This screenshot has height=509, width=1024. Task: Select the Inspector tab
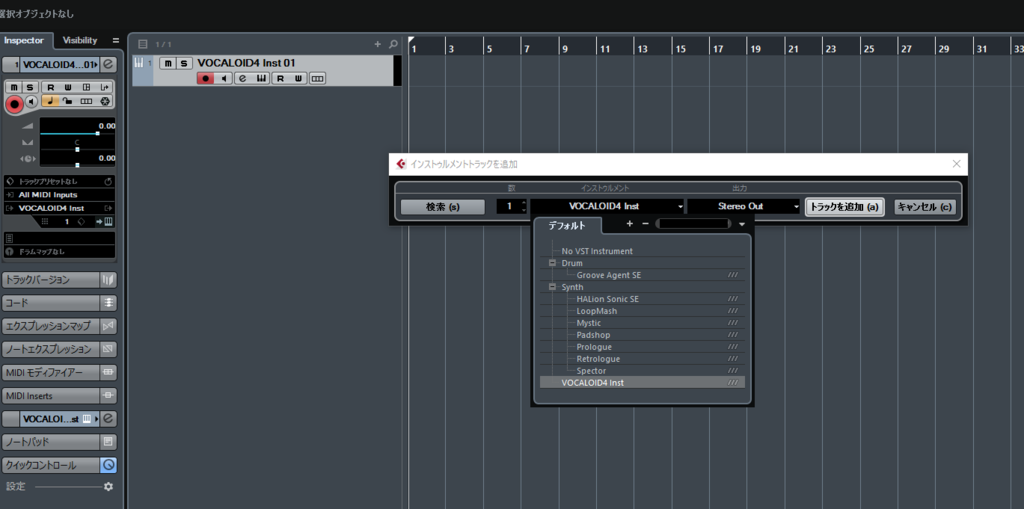pos(24,41)
